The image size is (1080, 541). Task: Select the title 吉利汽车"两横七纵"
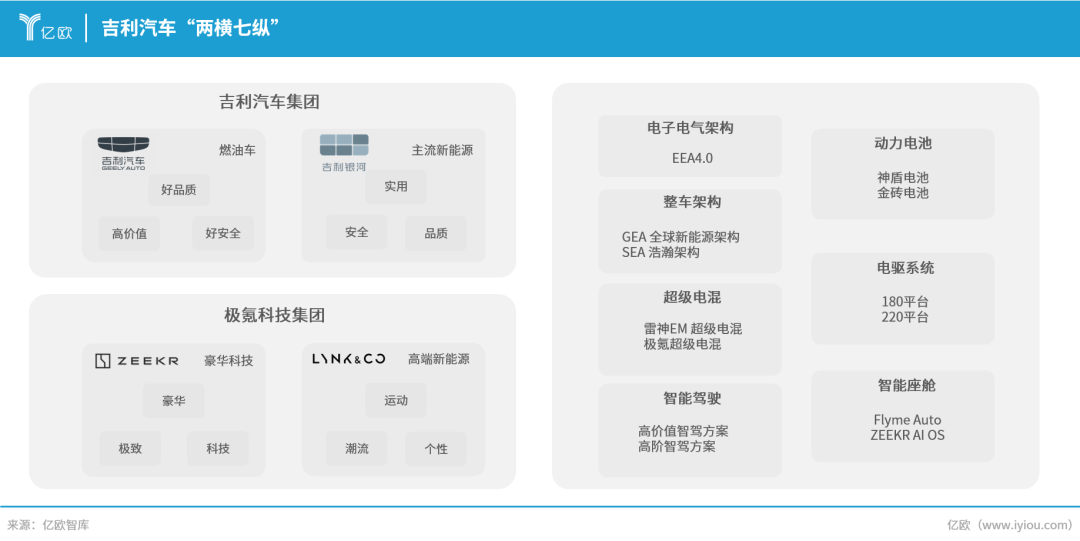coord(190,28)
